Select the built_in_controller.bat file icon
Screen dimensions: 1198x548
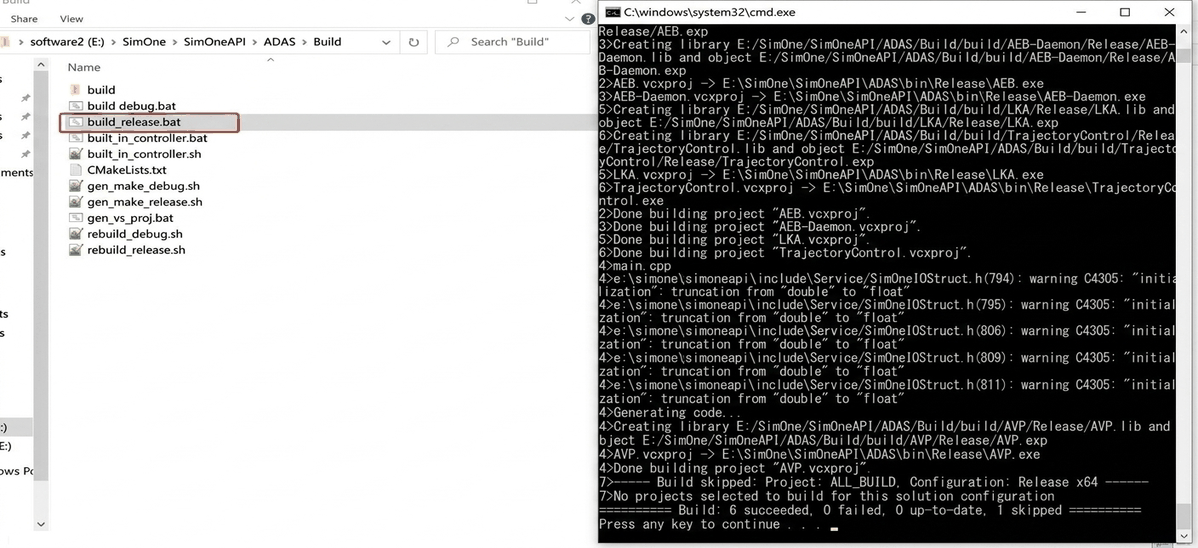[75, 138]
